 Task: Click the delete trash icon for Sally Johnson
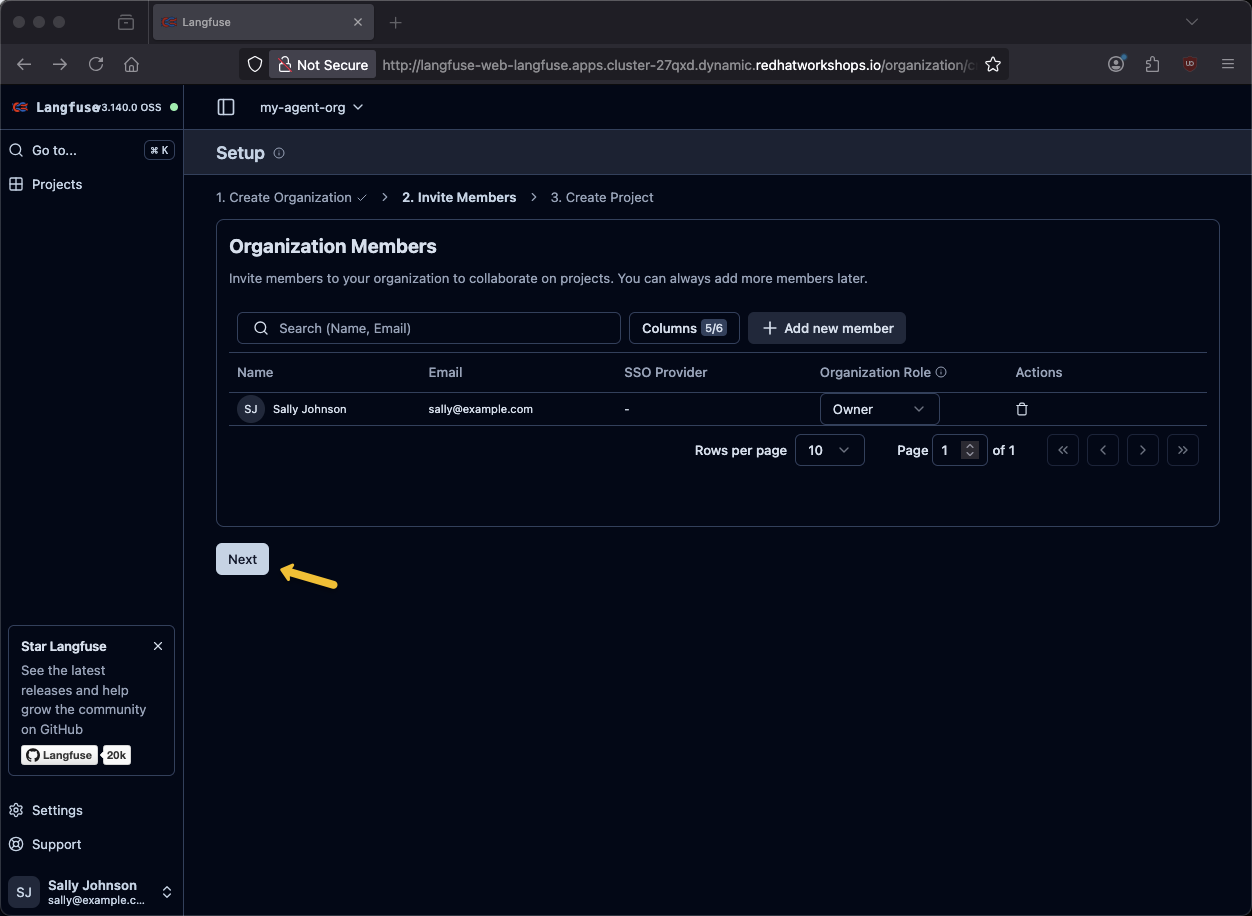pos(1022,409)
